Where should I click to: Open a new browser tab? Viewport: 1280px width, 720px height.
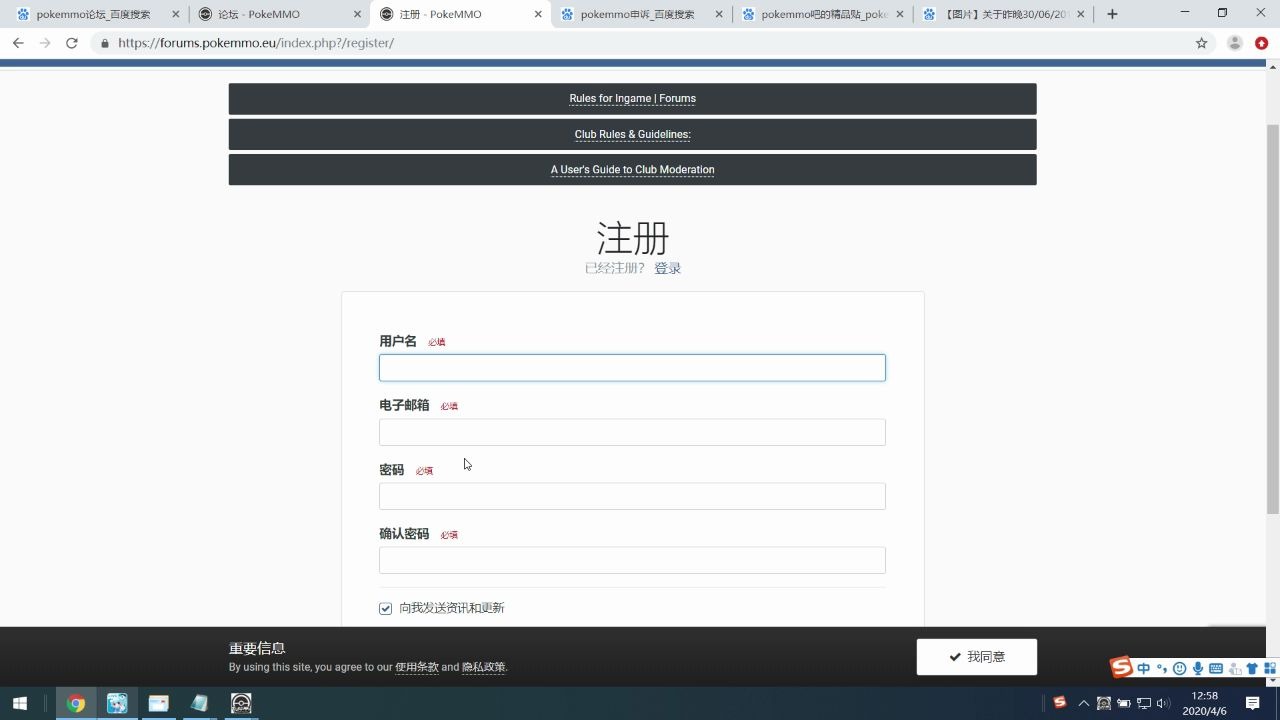pyautogui.click(x=1112, y=14)
